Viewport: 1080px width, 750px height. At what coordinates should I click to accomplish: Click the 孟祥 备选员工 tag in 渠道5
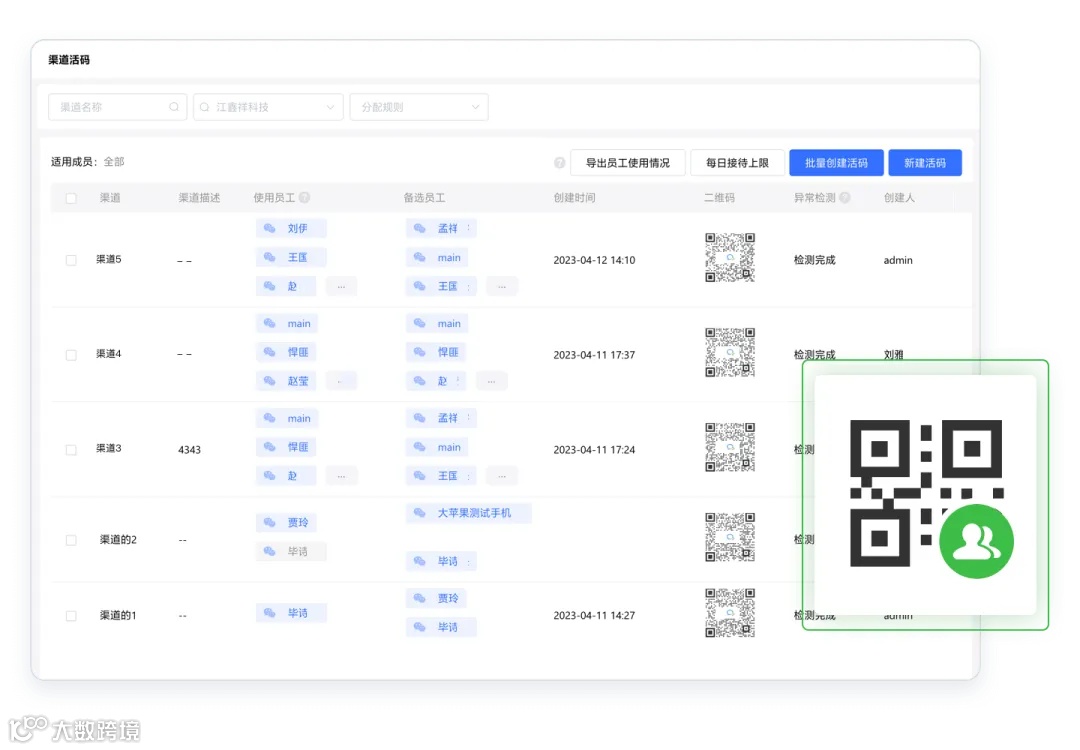point(441,228)
